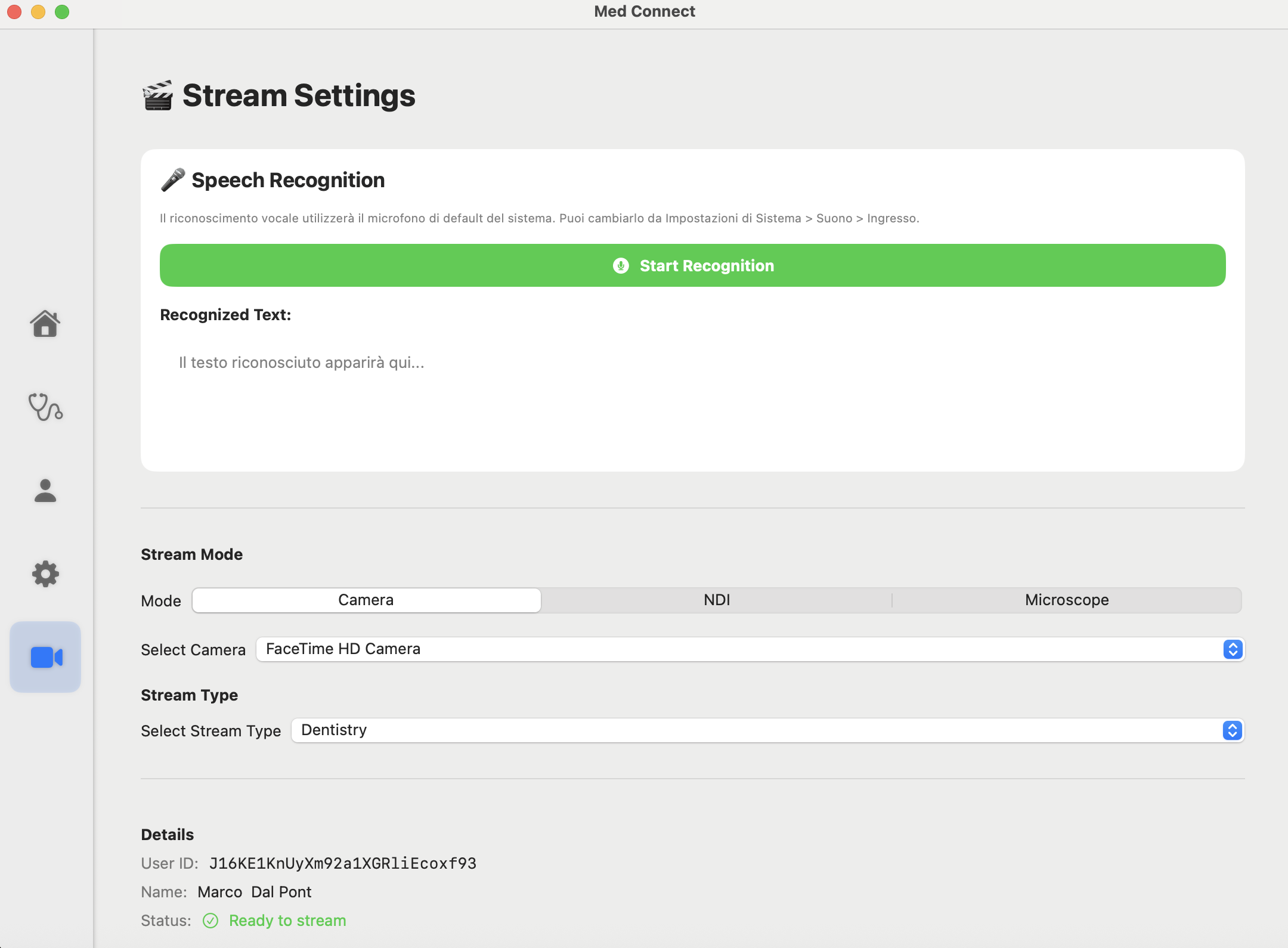Open the Dentistry stream type dropdown
This screenshot has width=1288, height=948.
[757, 730]
